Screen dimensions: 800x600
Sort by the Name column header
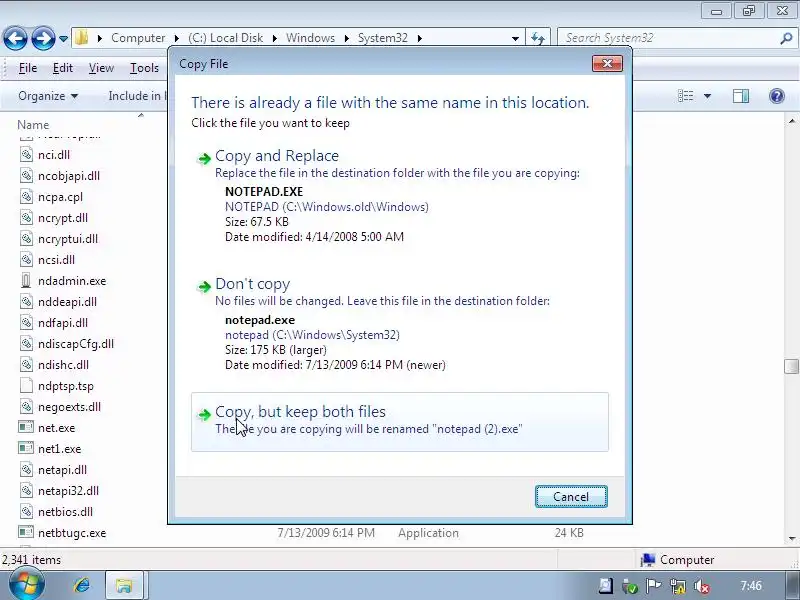point(33,125)
